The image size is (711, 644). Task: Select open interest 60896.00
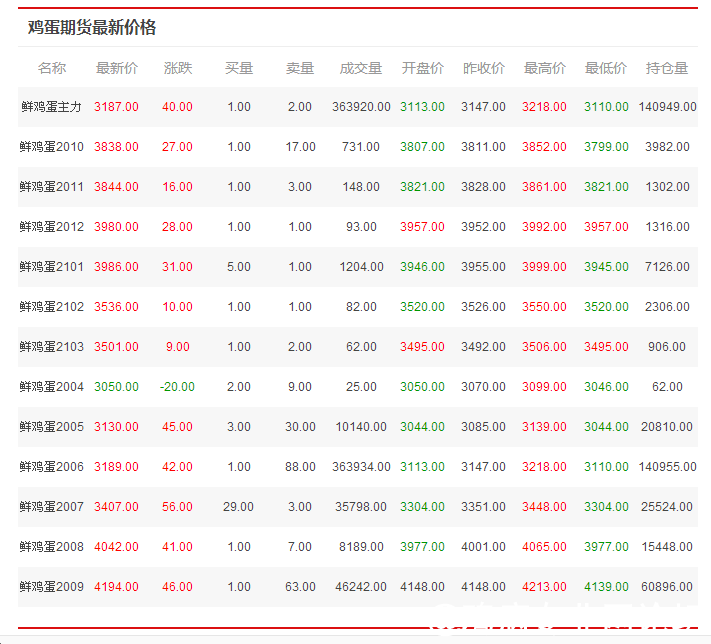[667, 587]
